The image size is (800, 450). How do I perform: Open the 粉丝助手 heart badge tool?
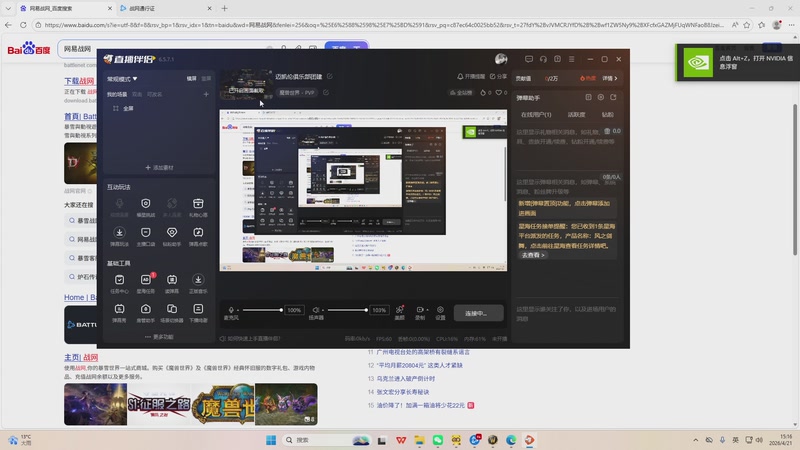(172, 233)
